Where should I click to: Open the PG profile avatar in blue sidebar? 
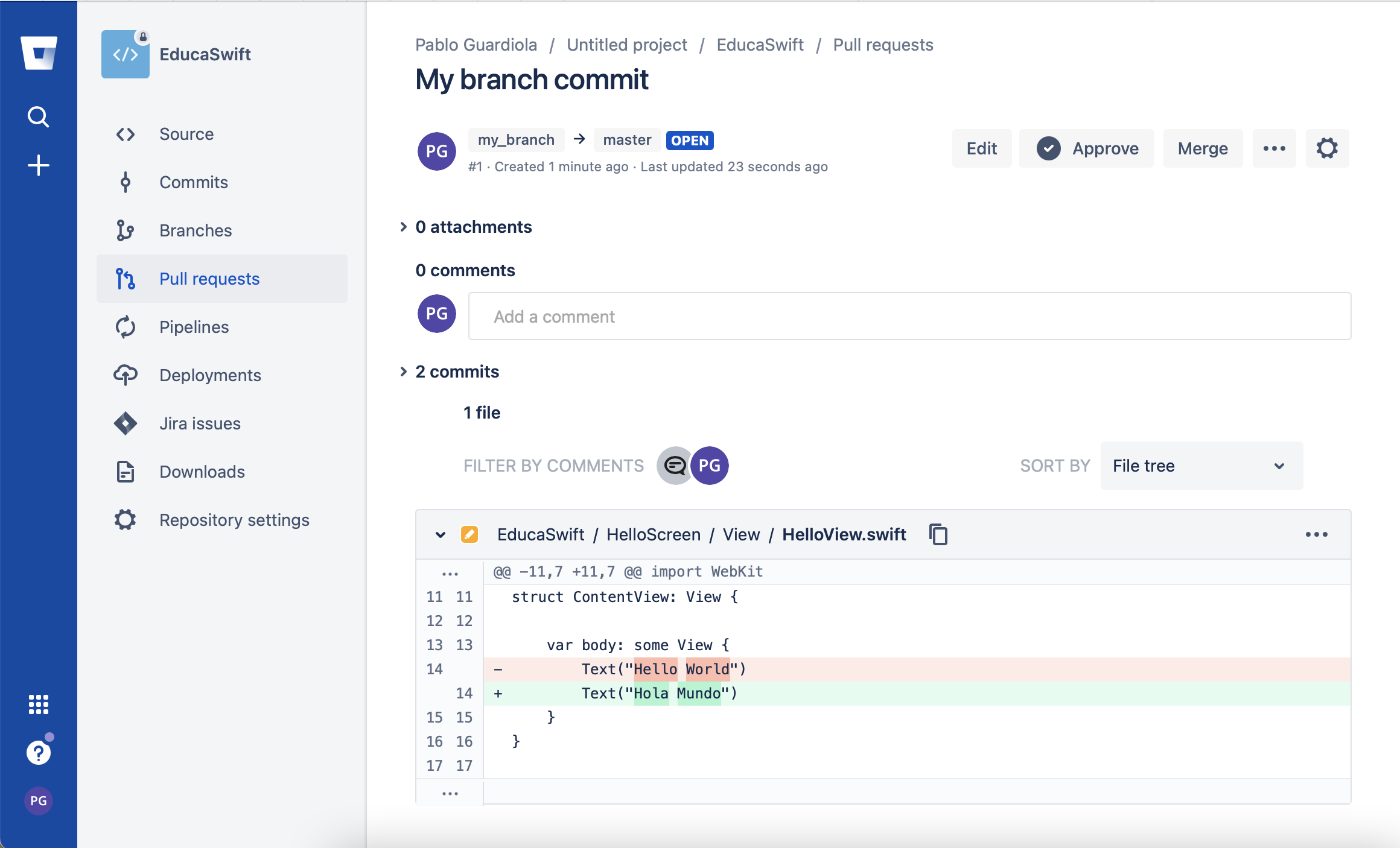pos(38,801)
